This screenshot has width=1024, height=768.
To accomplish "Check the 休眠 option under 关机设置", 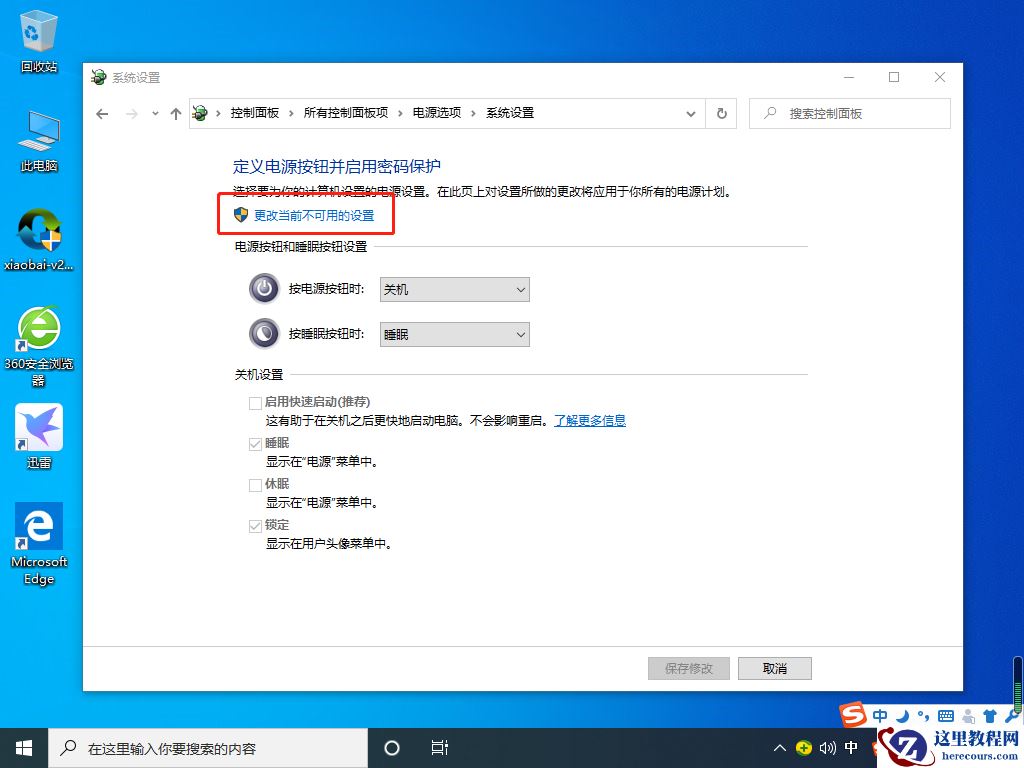I will pos(255,484).
